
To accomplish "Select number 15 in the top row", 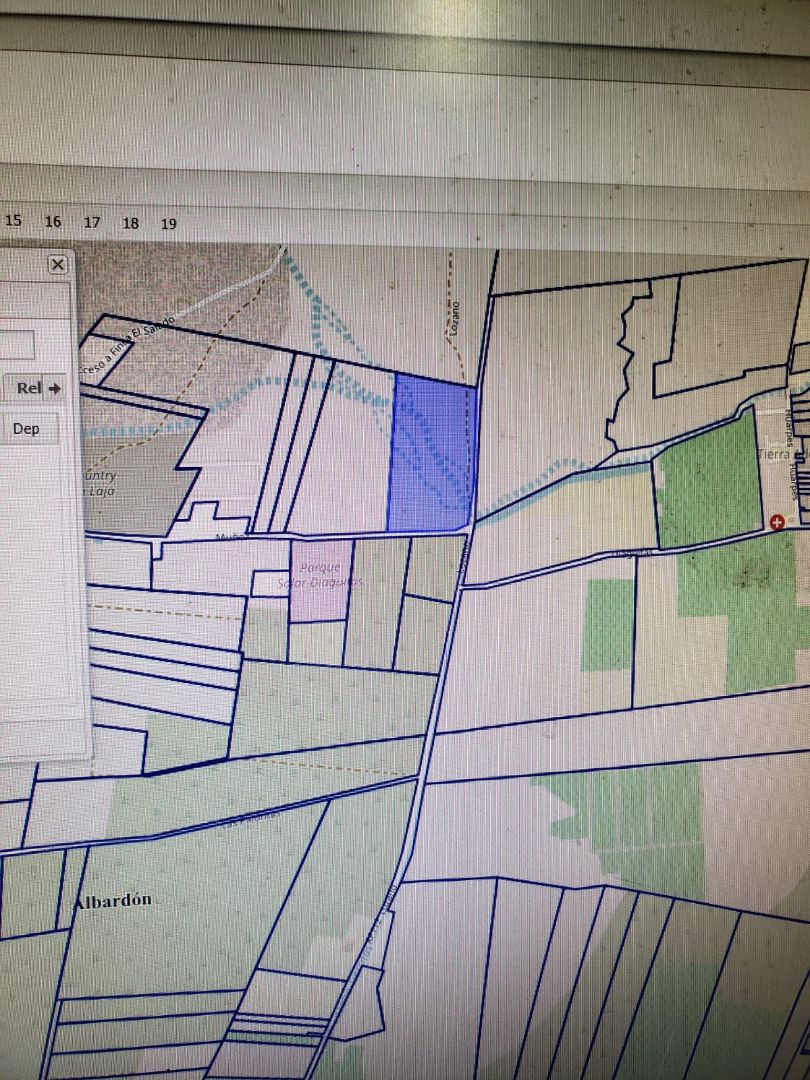I will 14,221.
